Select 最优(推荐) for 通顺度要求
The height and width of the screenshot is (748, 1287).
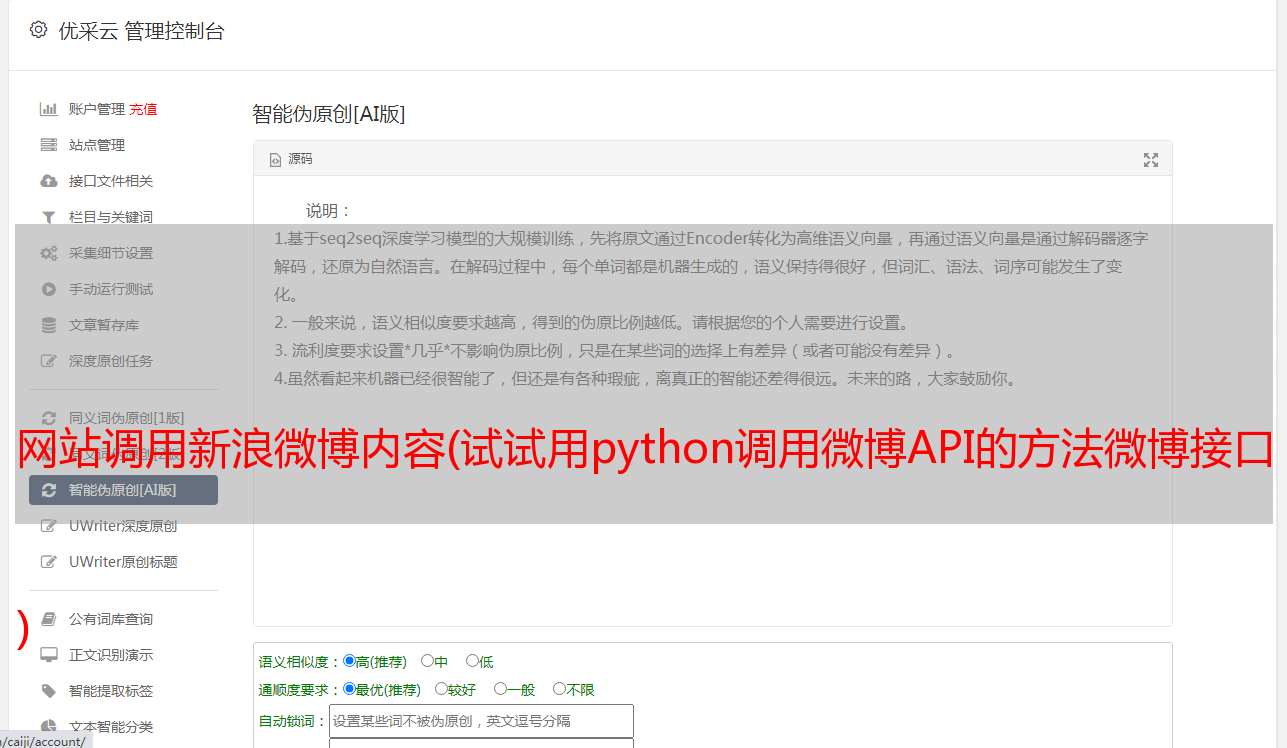(x=349, y=689)
